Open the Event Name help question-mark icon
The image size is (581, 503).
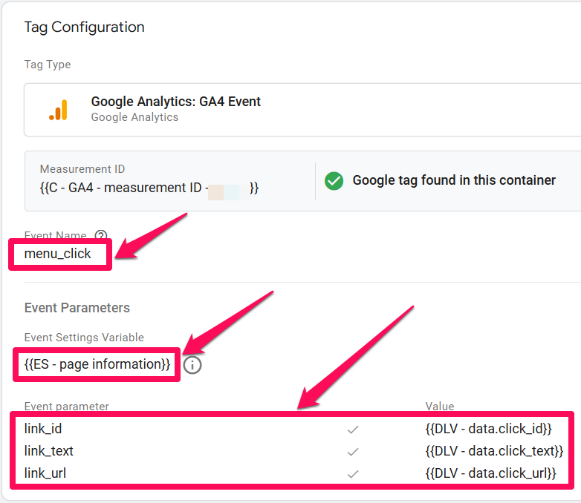point(101,235)
